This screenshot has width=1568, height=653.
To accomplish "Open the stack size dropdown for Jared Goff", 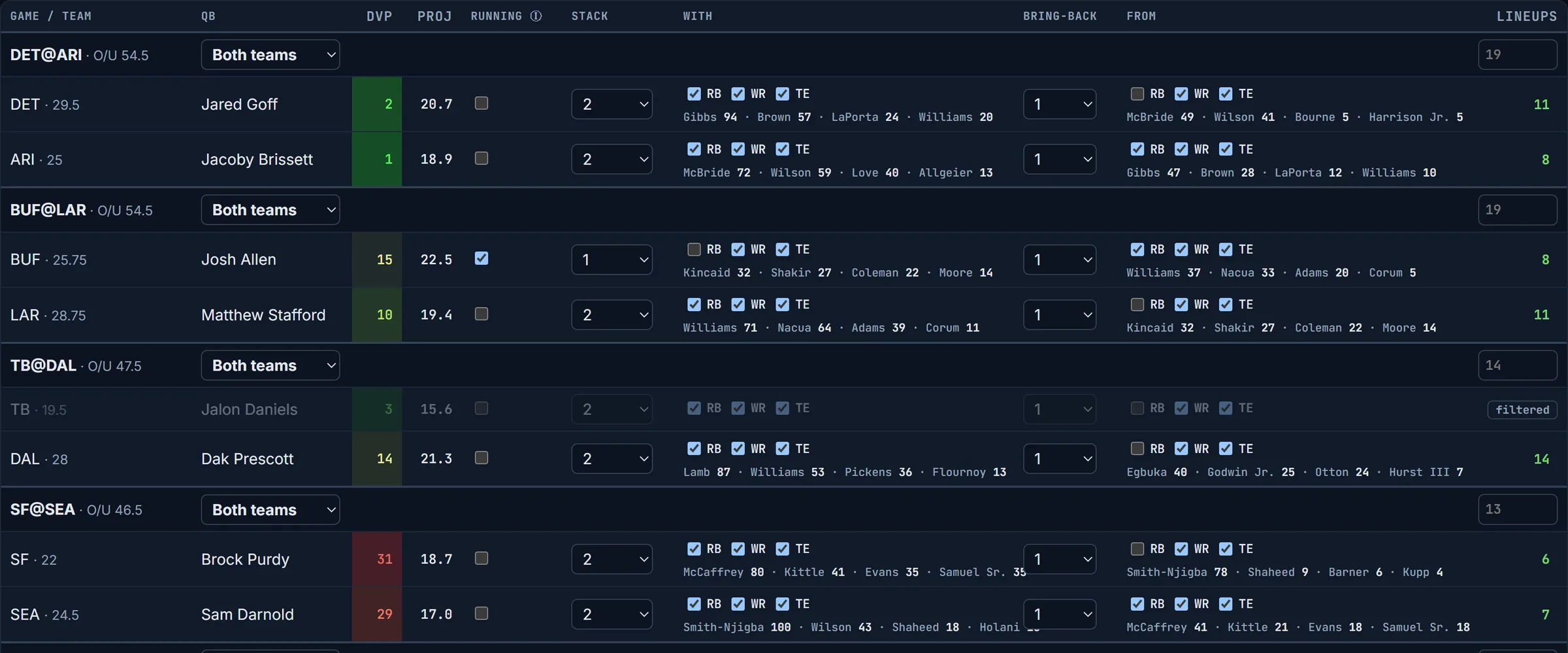I will coord(612,104).
